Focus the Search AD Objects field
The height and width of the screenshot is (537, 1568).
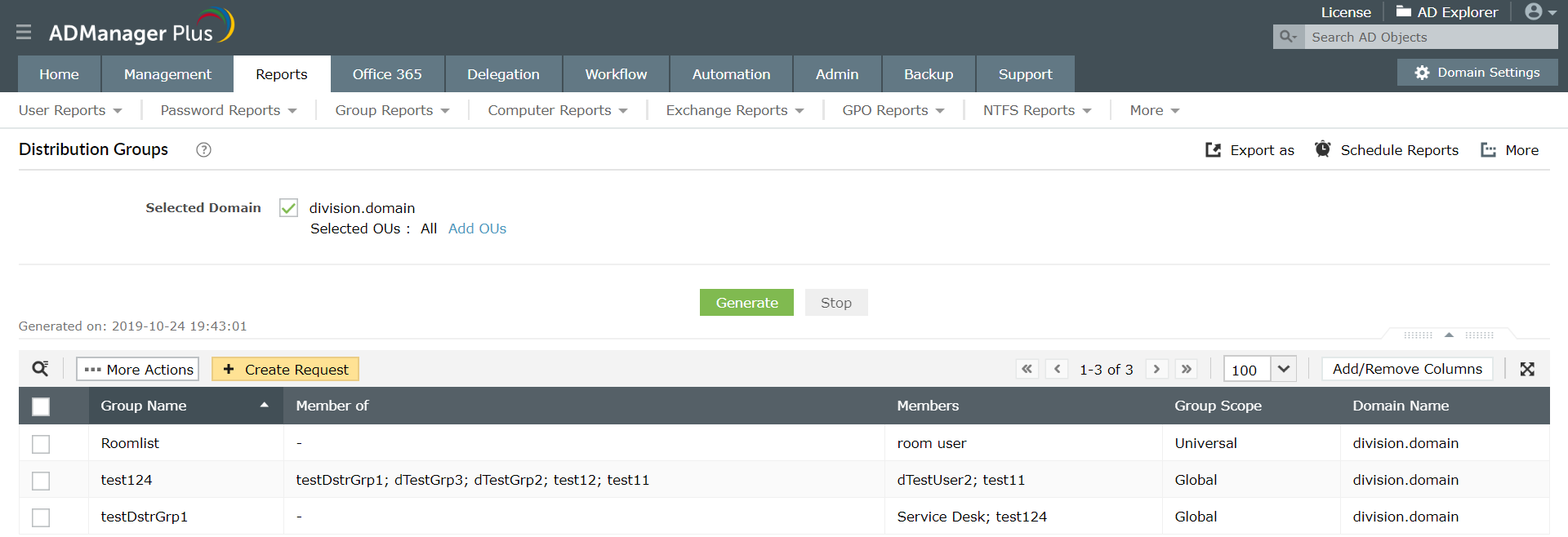pyautogui.click(x=1429, y=37)
